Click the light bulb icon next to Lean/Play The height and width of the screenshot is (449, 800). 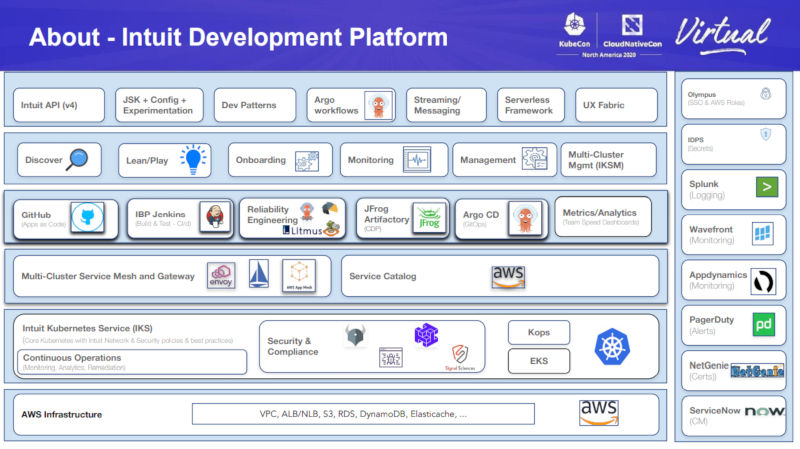[193, 160]
